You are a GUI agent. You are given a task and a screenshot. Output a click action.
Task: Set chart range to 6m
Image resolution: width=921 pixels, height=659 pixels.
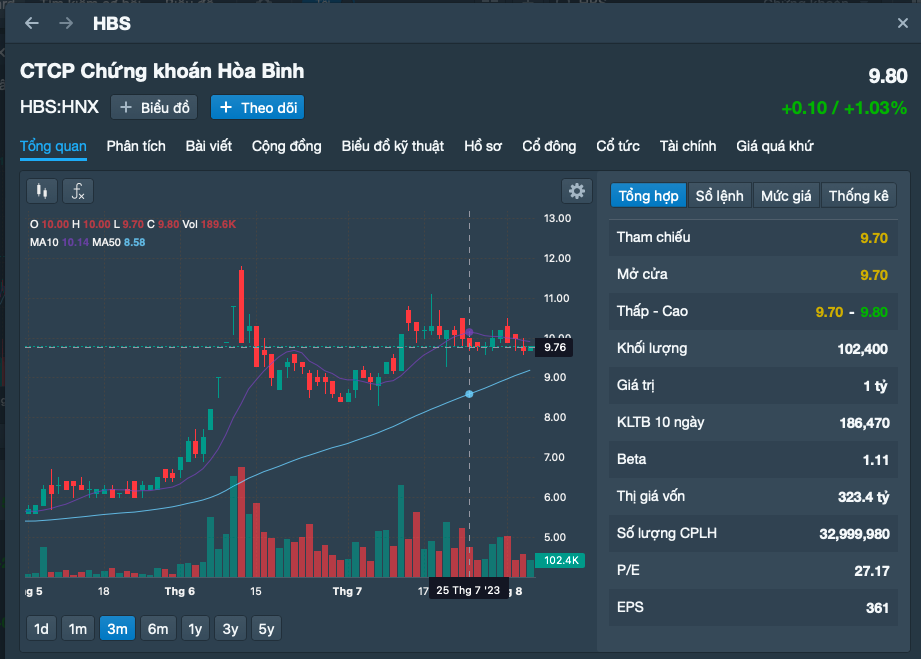coord(158,629)
